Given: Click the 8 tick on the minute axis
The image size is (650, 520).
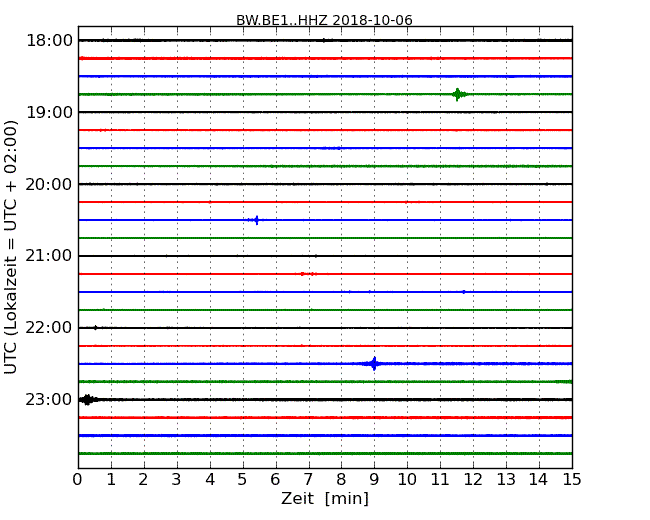Looking at the screenshot, I should coord(341,479).
